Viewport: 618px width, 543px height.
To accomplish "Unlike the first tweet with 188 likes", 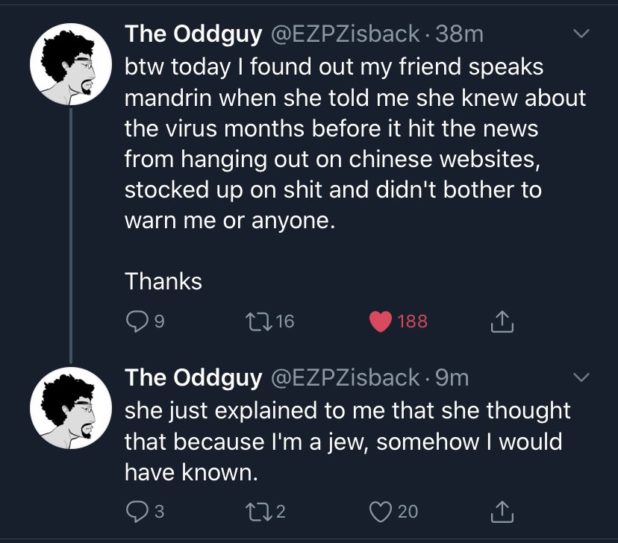I will (382, 321).
